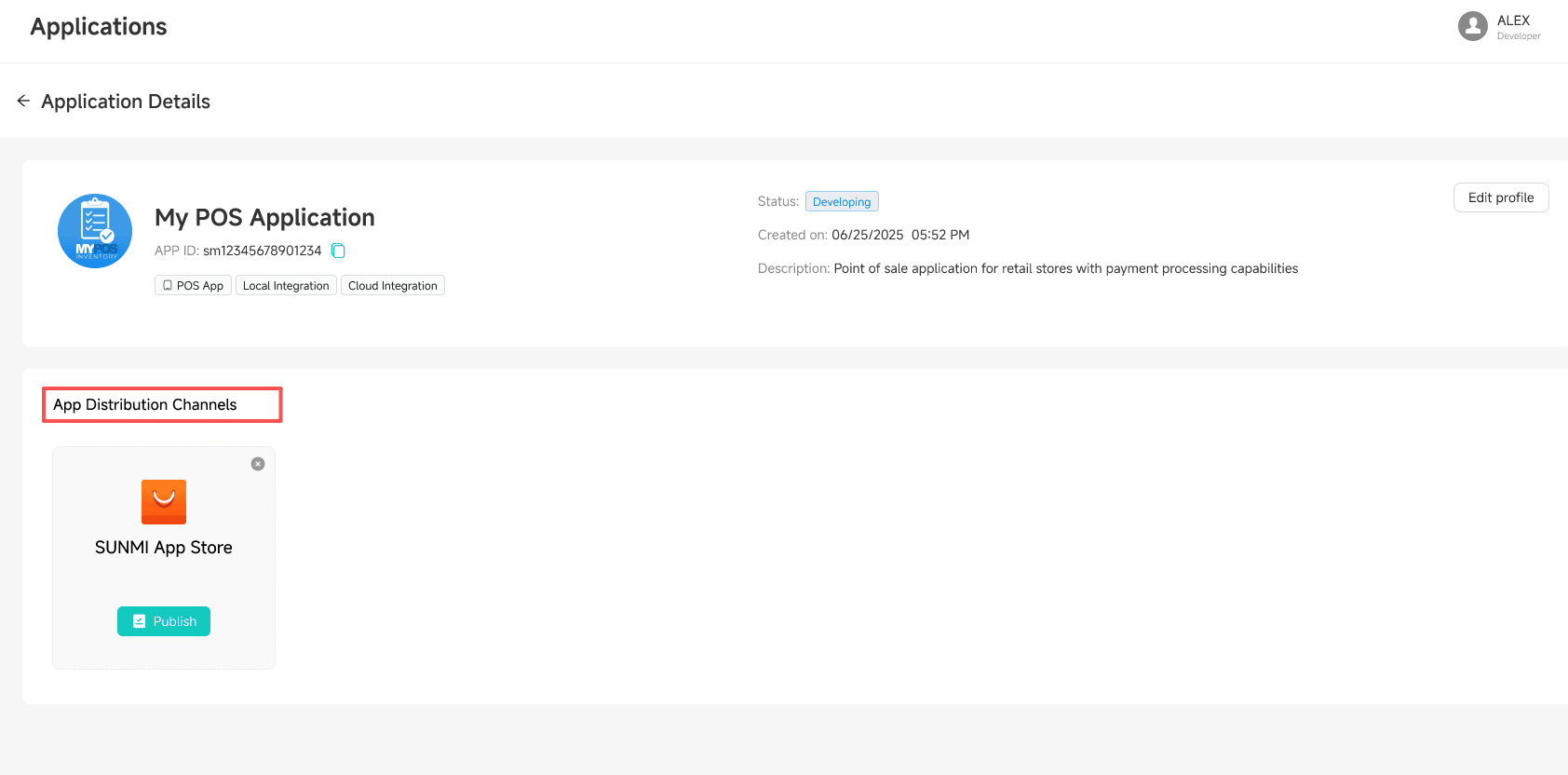Select the APP ID value sm12345678901234
The image size is (1568, 775).
263,251
